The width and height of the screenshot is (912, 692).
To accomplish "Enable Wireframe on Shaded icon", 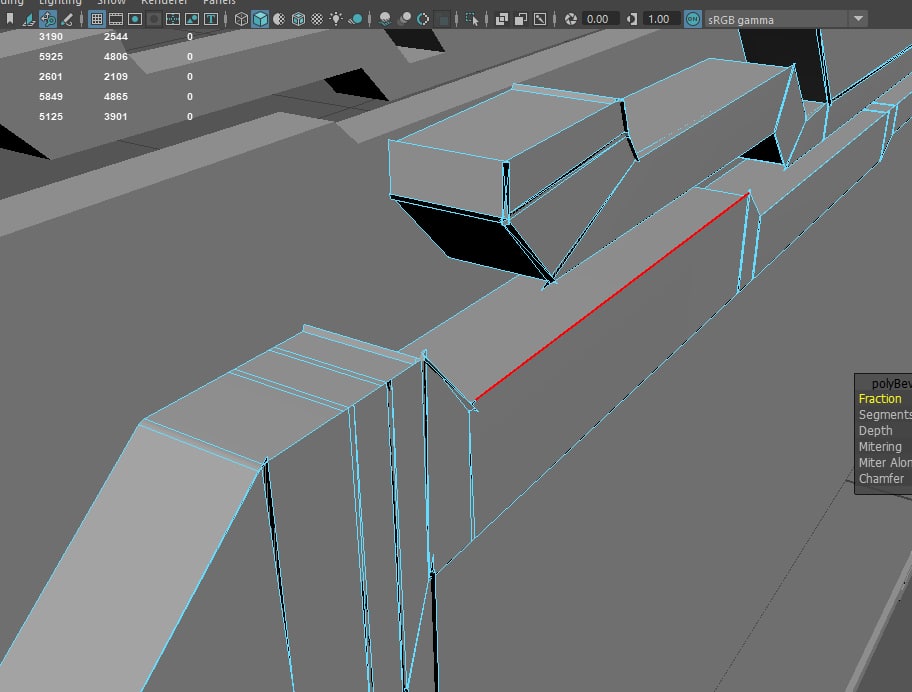I will point(298,19).
